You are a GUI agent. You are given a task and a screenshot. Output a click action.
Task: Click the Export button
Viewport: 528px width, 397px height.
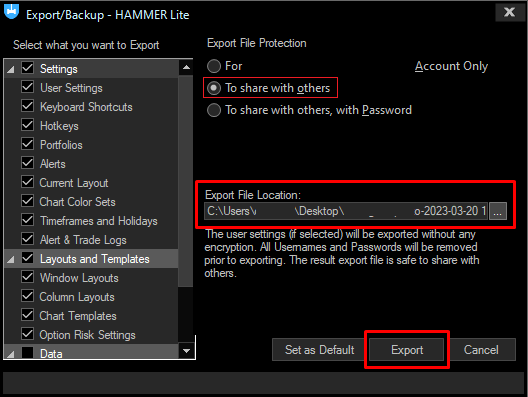click(407, 350)
